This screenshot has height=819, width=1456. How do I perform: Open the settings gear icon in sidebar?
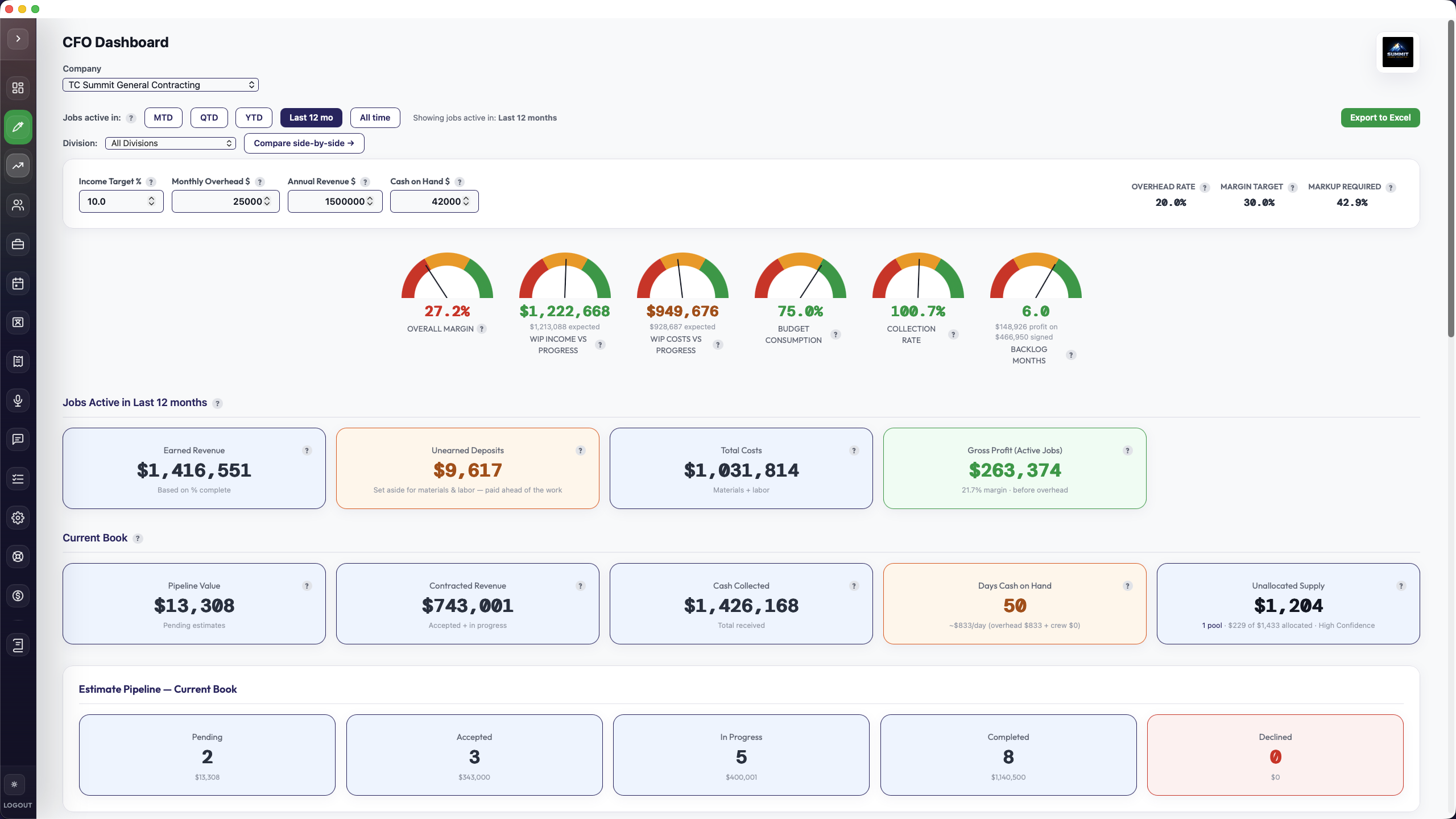pyautogui.click(x=18, y=518)
